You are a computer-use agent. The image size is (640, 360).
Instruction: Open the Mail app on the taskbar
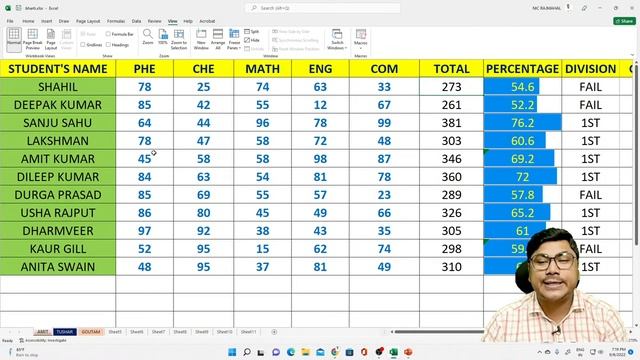point(320,352)
